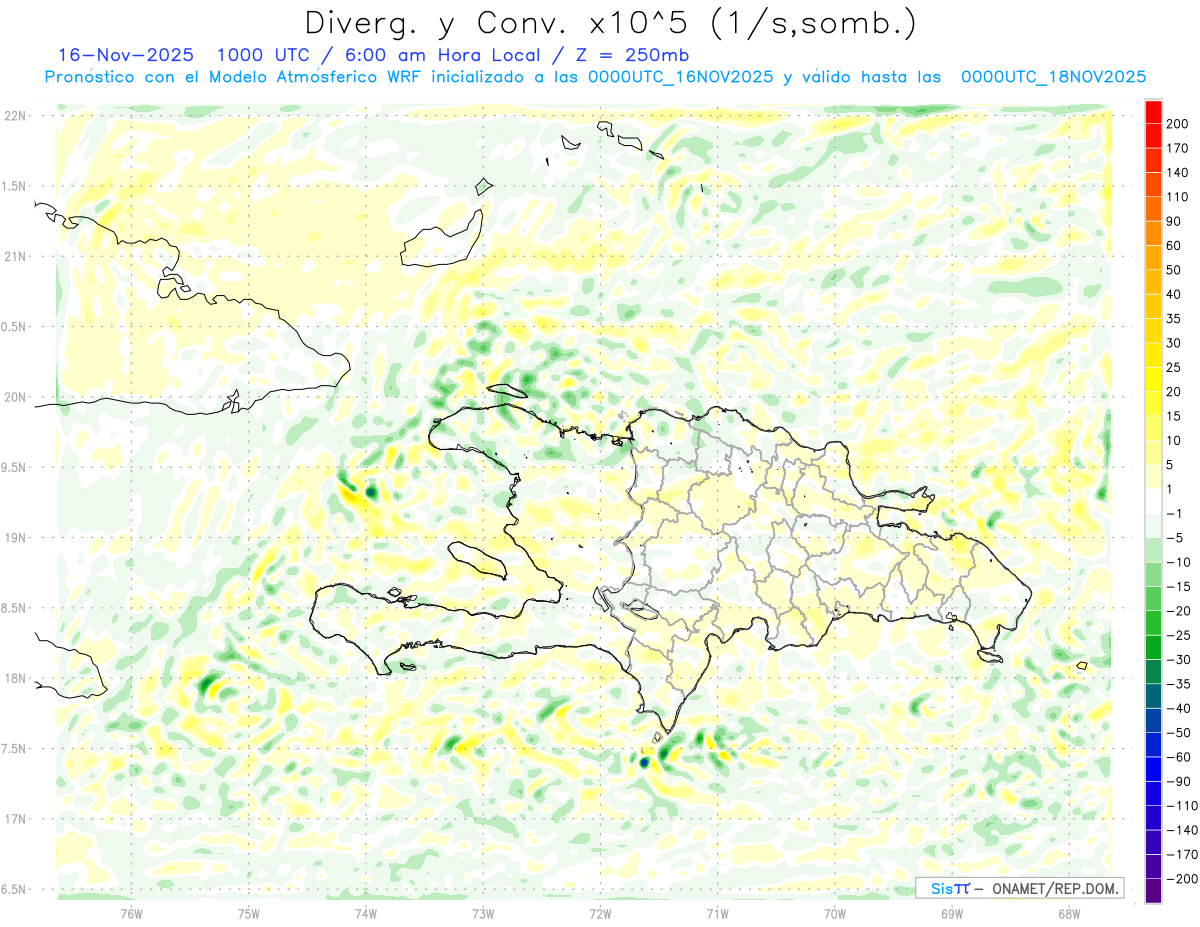Click the '68W' longitude label

click(1068, 914)
